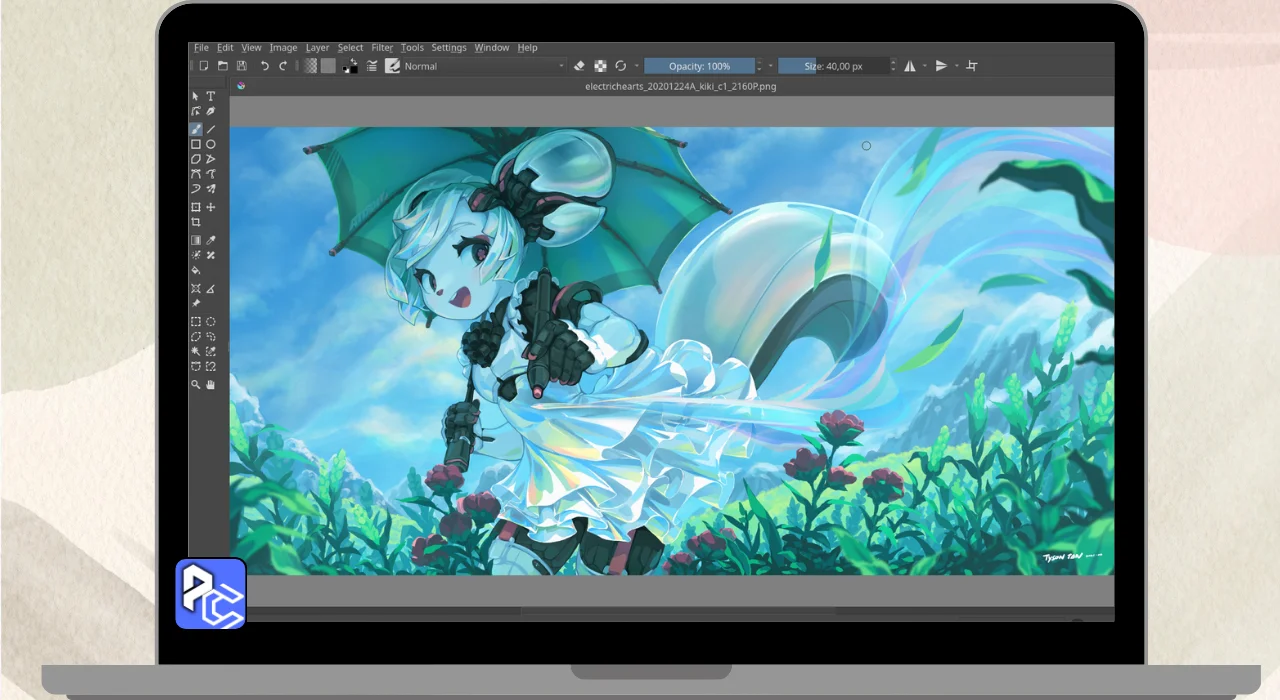This screenshot has height=700, width=1280.
Task: Select the Gradient tool
Action: pos(196,240)
